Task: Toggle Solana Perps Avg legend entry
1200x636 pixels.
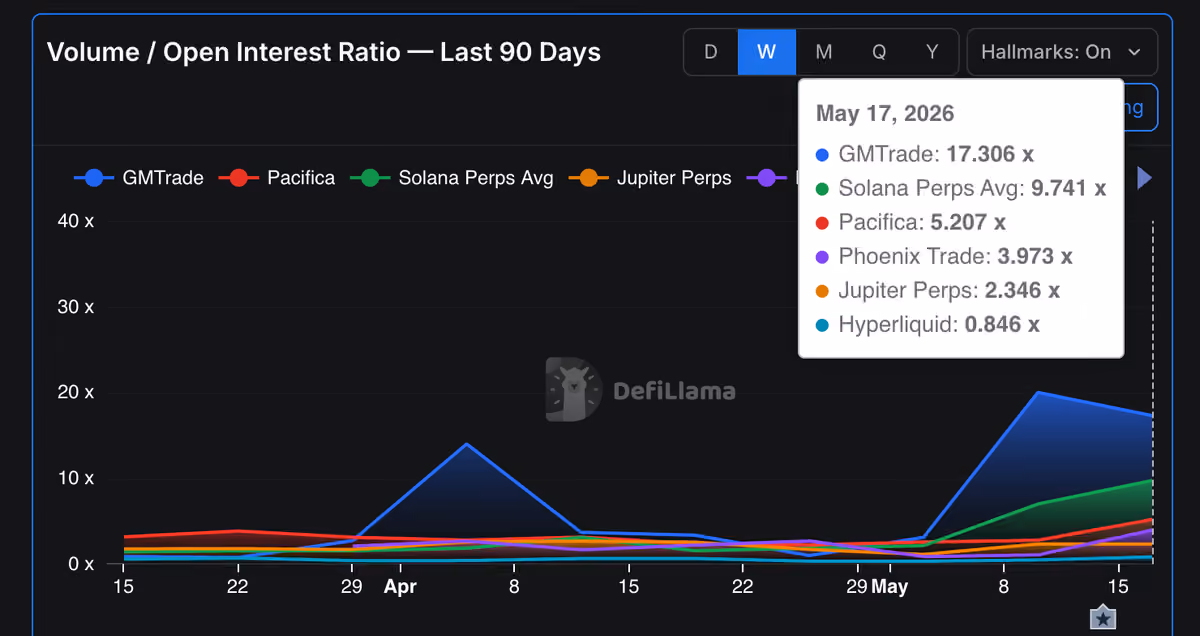Action: coord(451,178)
